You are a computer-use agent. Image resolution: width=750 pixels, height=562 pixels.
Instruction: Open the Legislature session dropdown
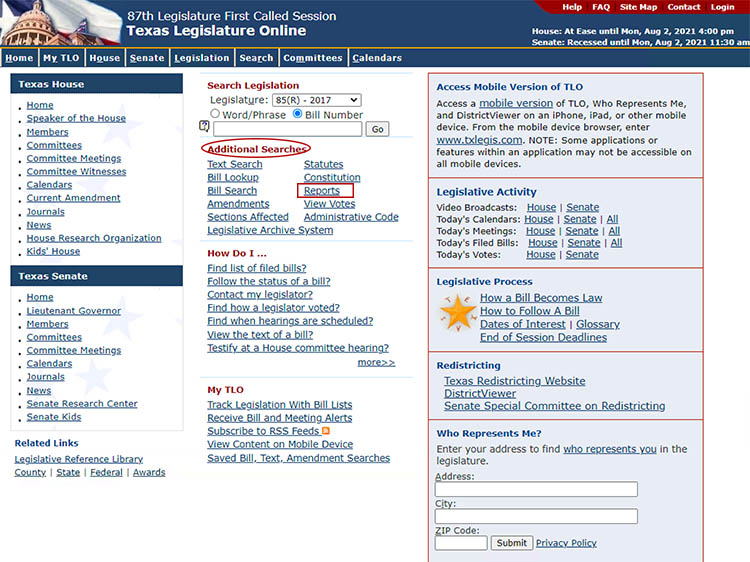coord(316,100)
